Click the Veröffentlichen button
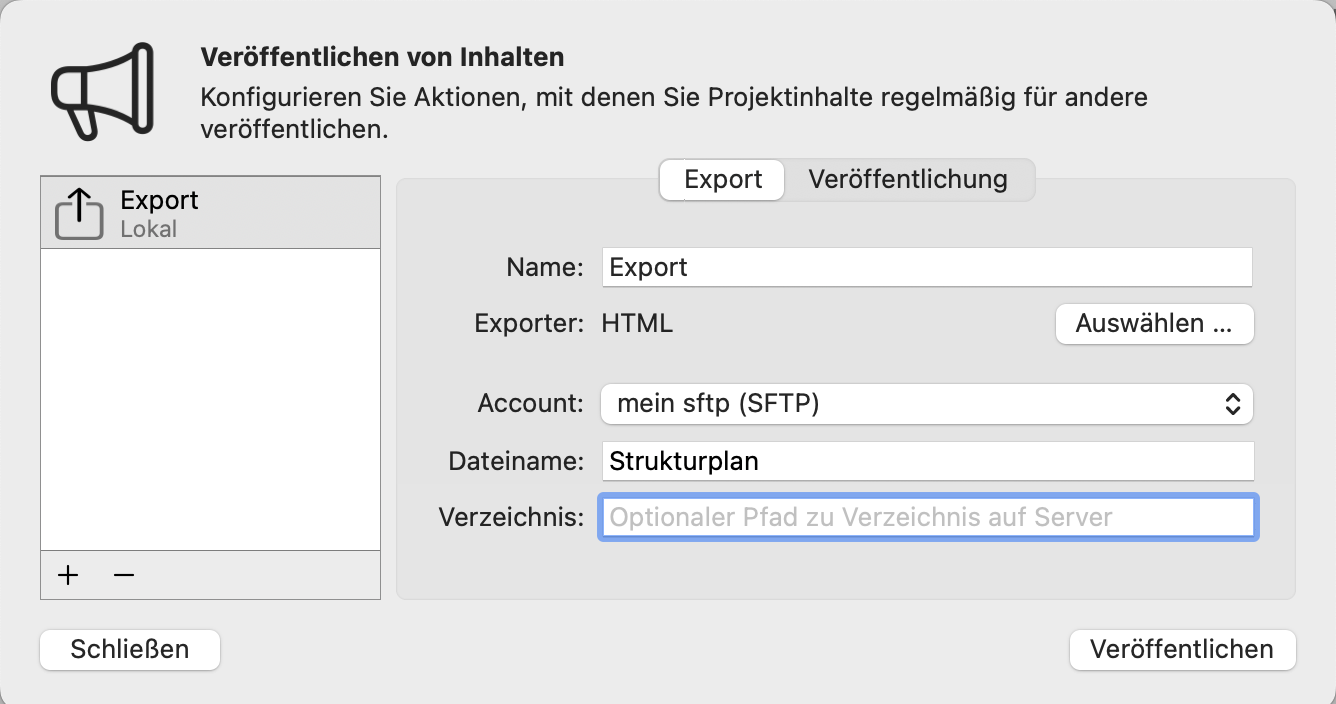The image size is (1336, 704). point(1182,649)
